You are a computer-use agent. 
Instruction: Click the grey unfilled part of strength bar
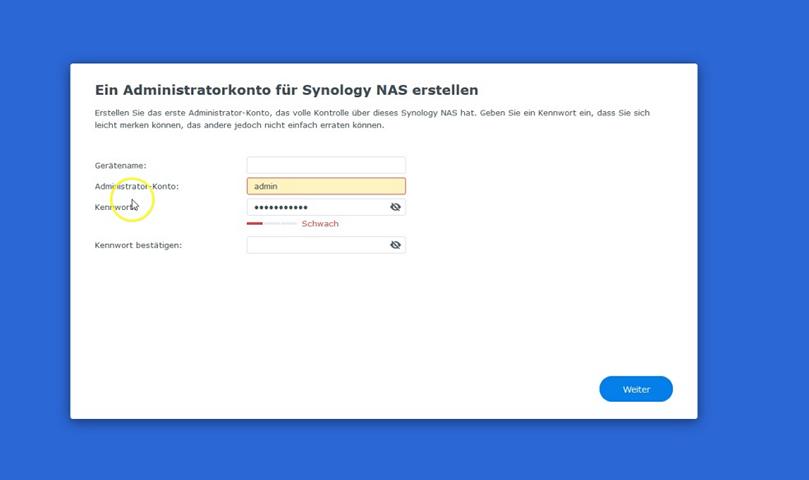(x=280, y=223)
